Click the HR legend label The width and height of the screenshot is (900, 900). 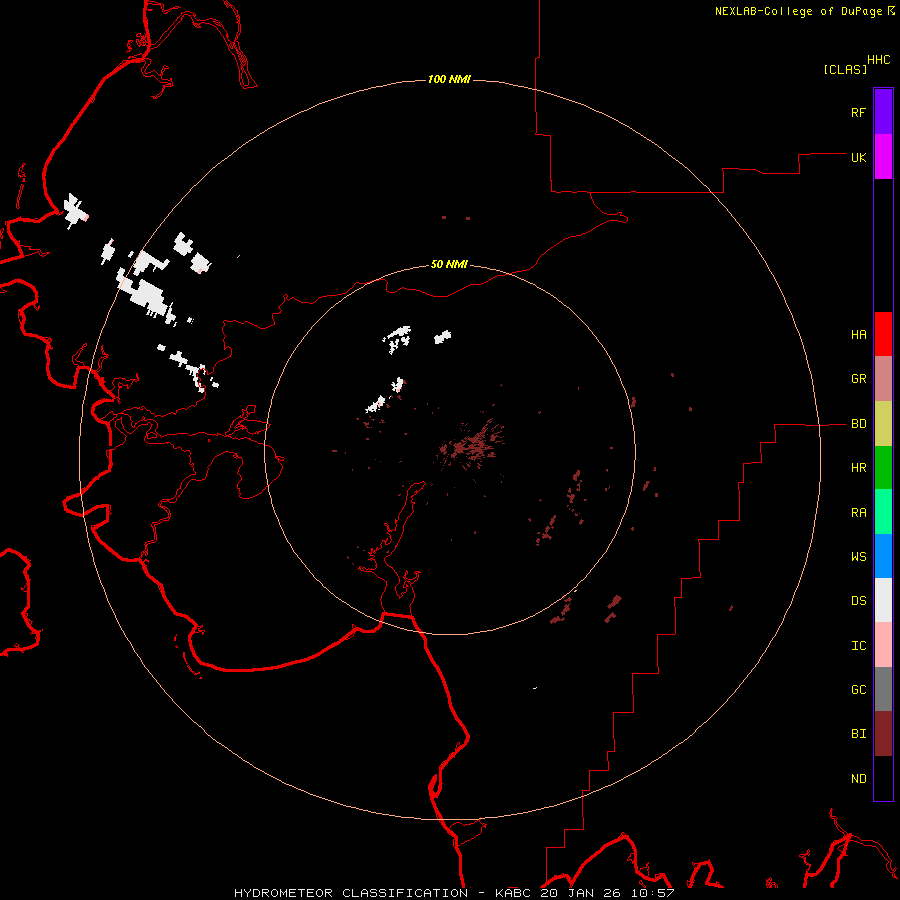point(858,468)
